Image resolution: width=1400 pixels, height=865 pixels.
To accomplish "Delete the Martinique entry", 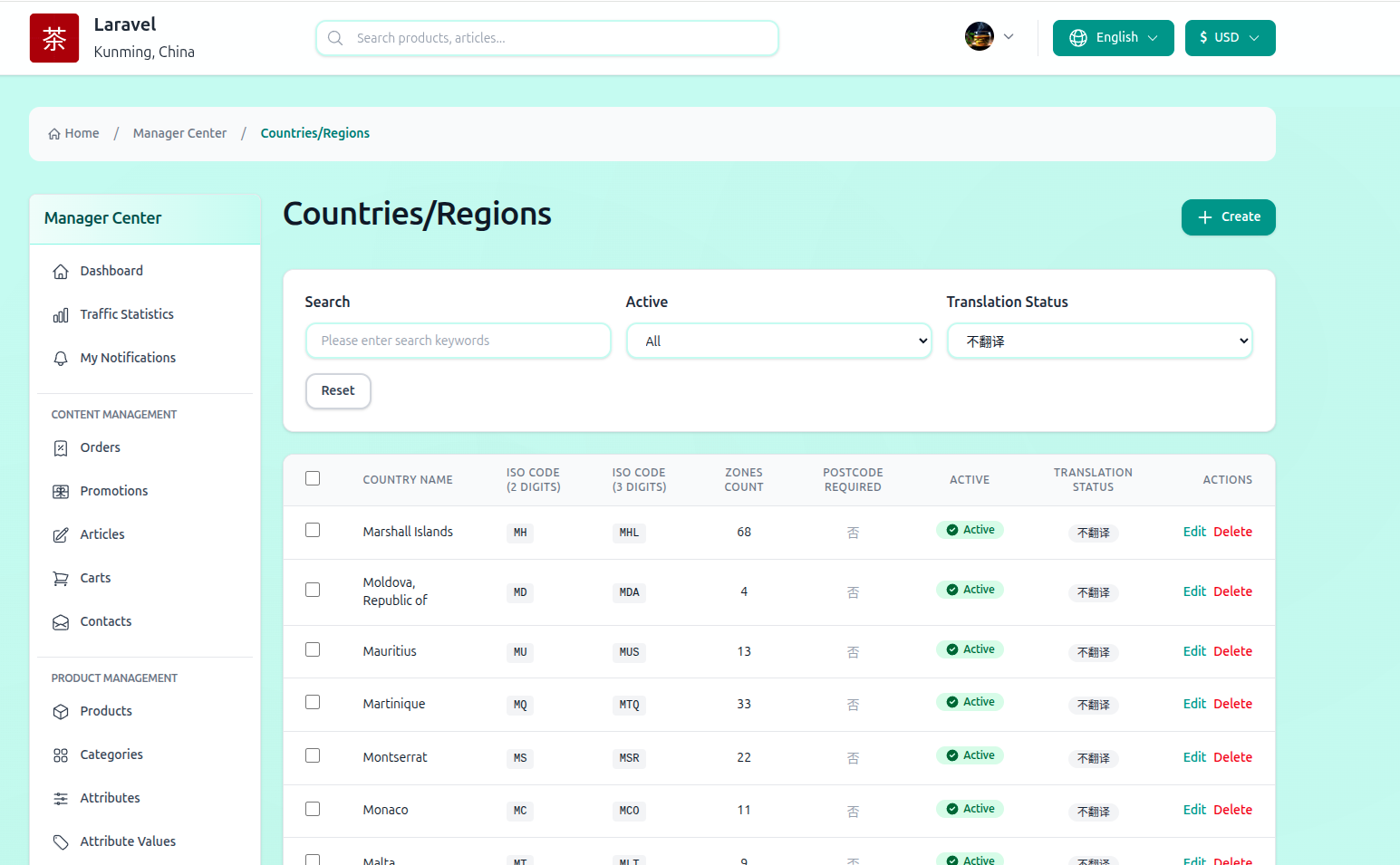I will click(1232, 704).
